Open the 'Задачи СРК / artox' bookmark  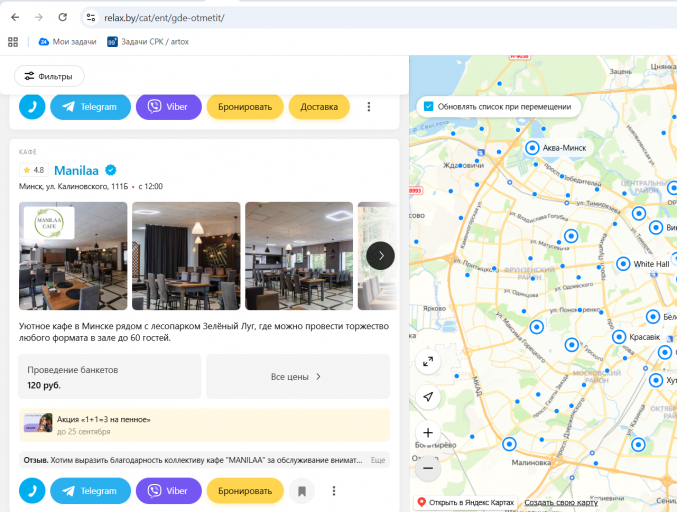[x=148, y=42]
